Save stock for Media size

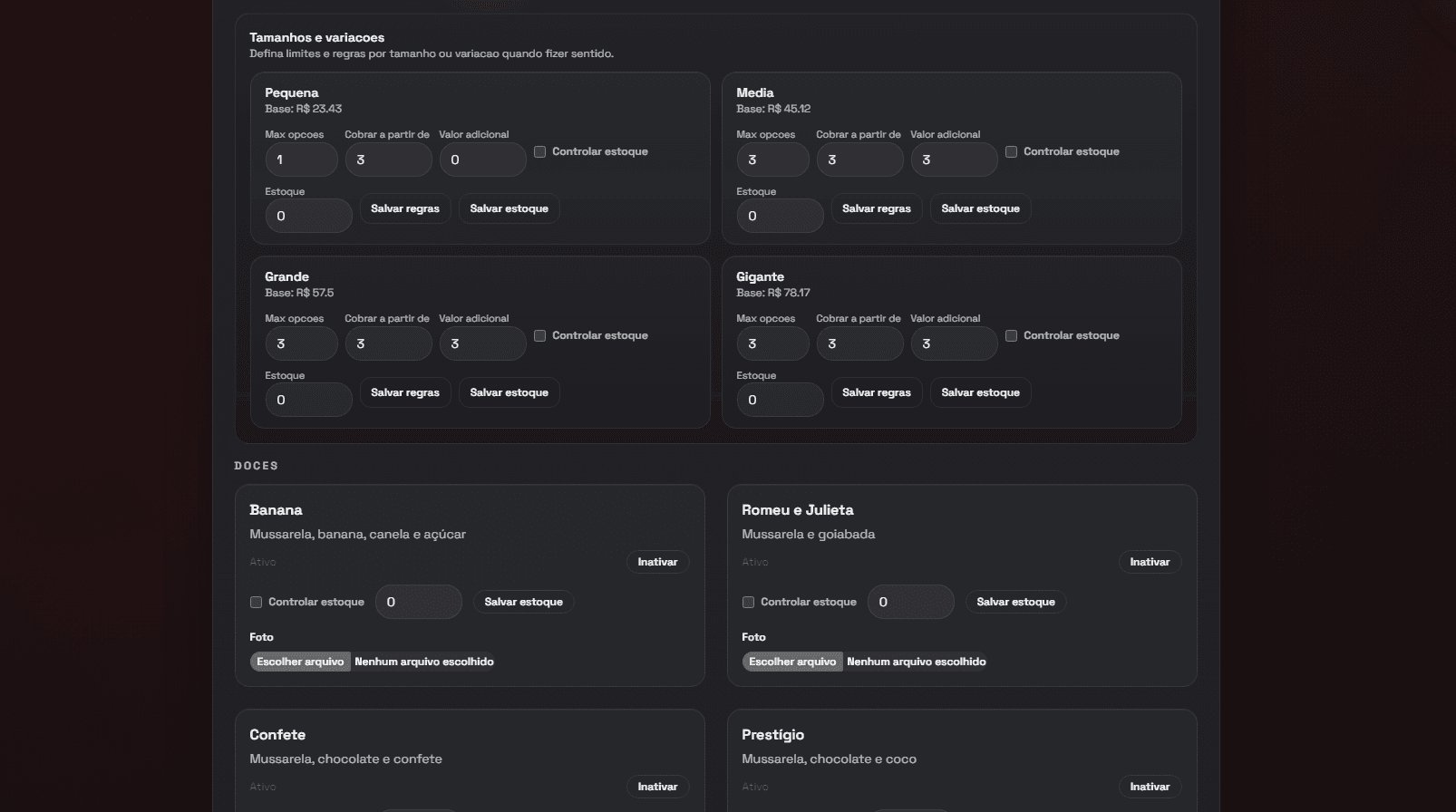click(x=980, y=209)
